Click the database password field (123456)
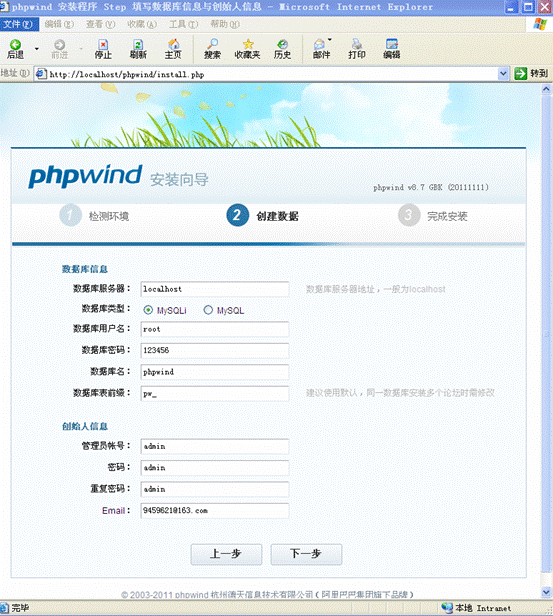Viewport: 553px width, 616px height. 215,350
